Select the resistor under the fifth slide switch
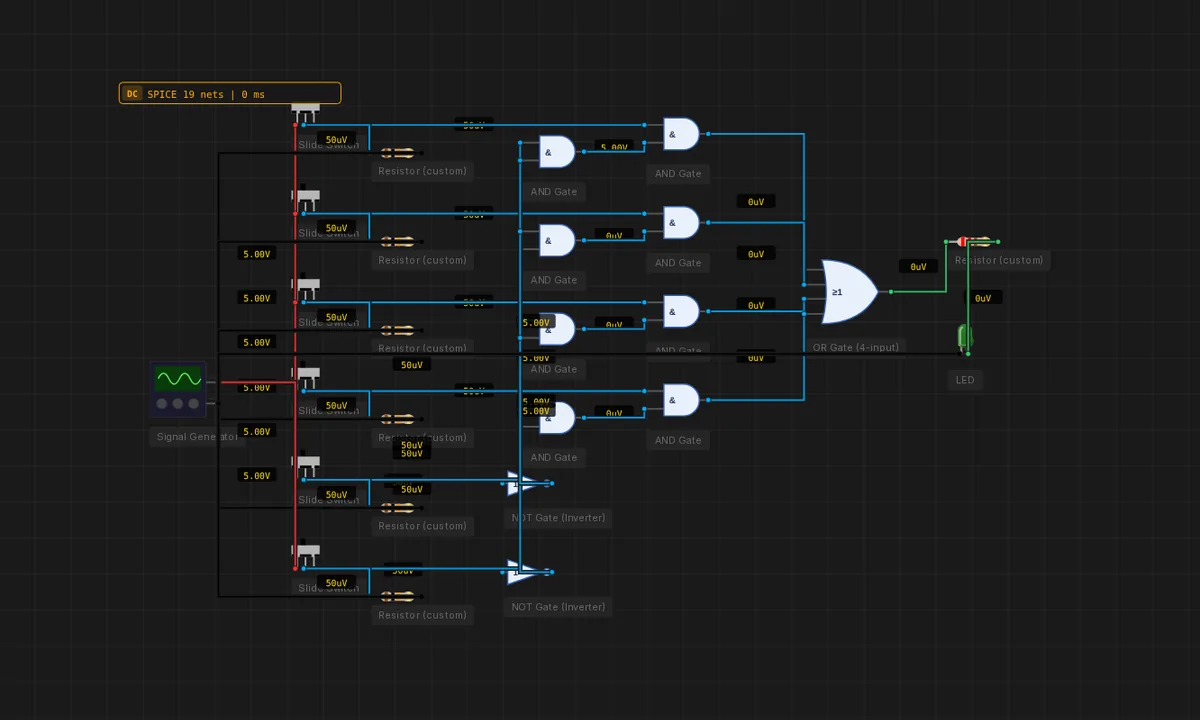Image resolution: width=1200 pixels, height=720 pixels. click(398, 508)
